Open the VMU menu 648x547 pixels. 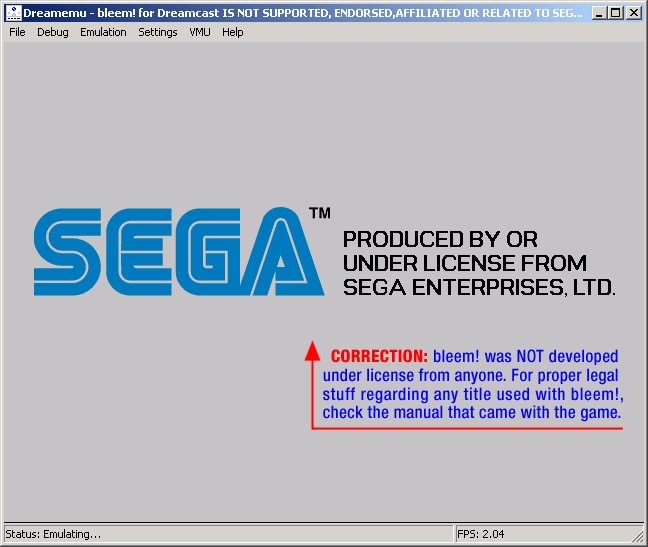200,32
